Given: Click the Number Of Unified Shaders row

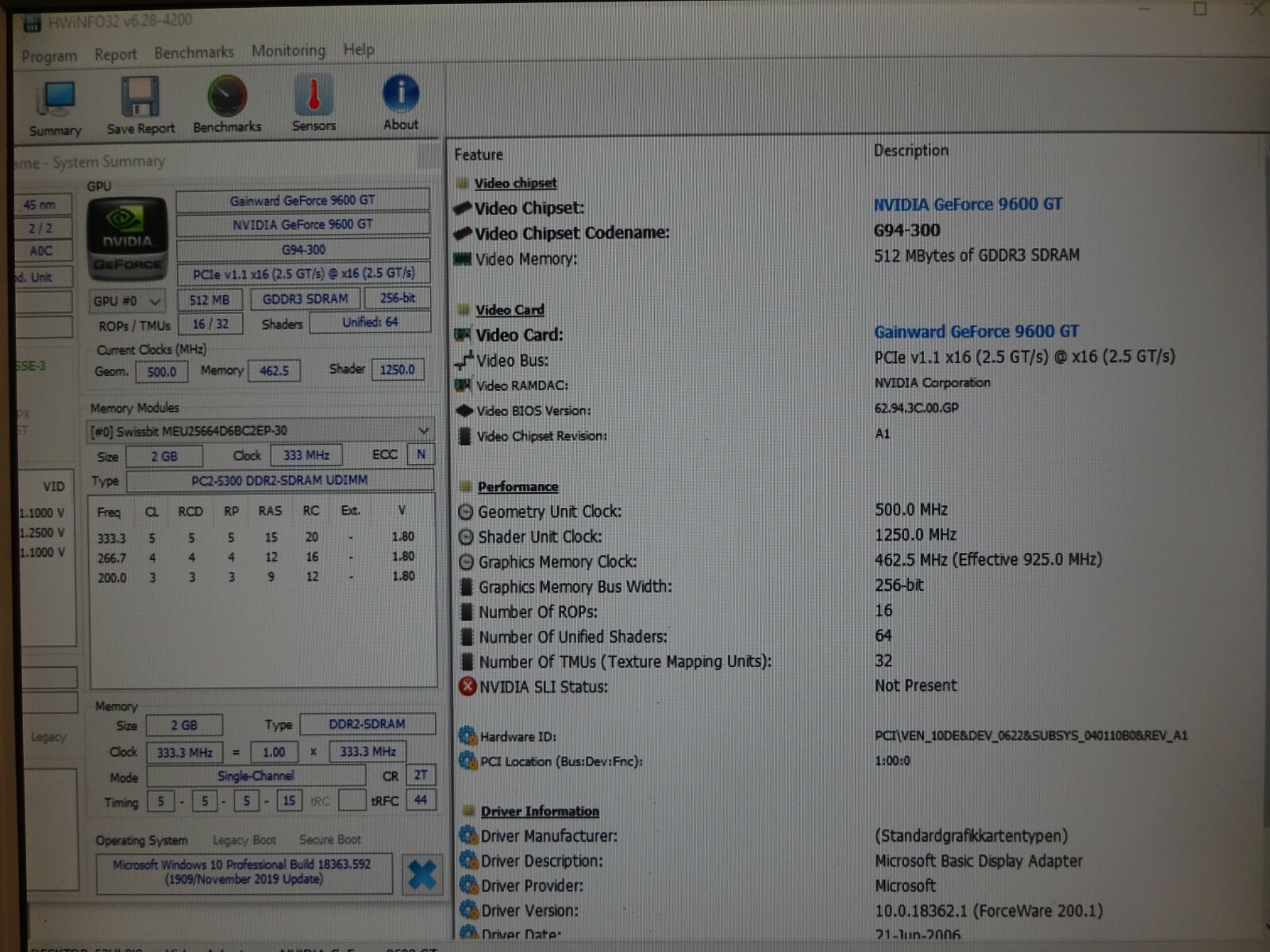Looking at the screenshot, I should point(676,636).
